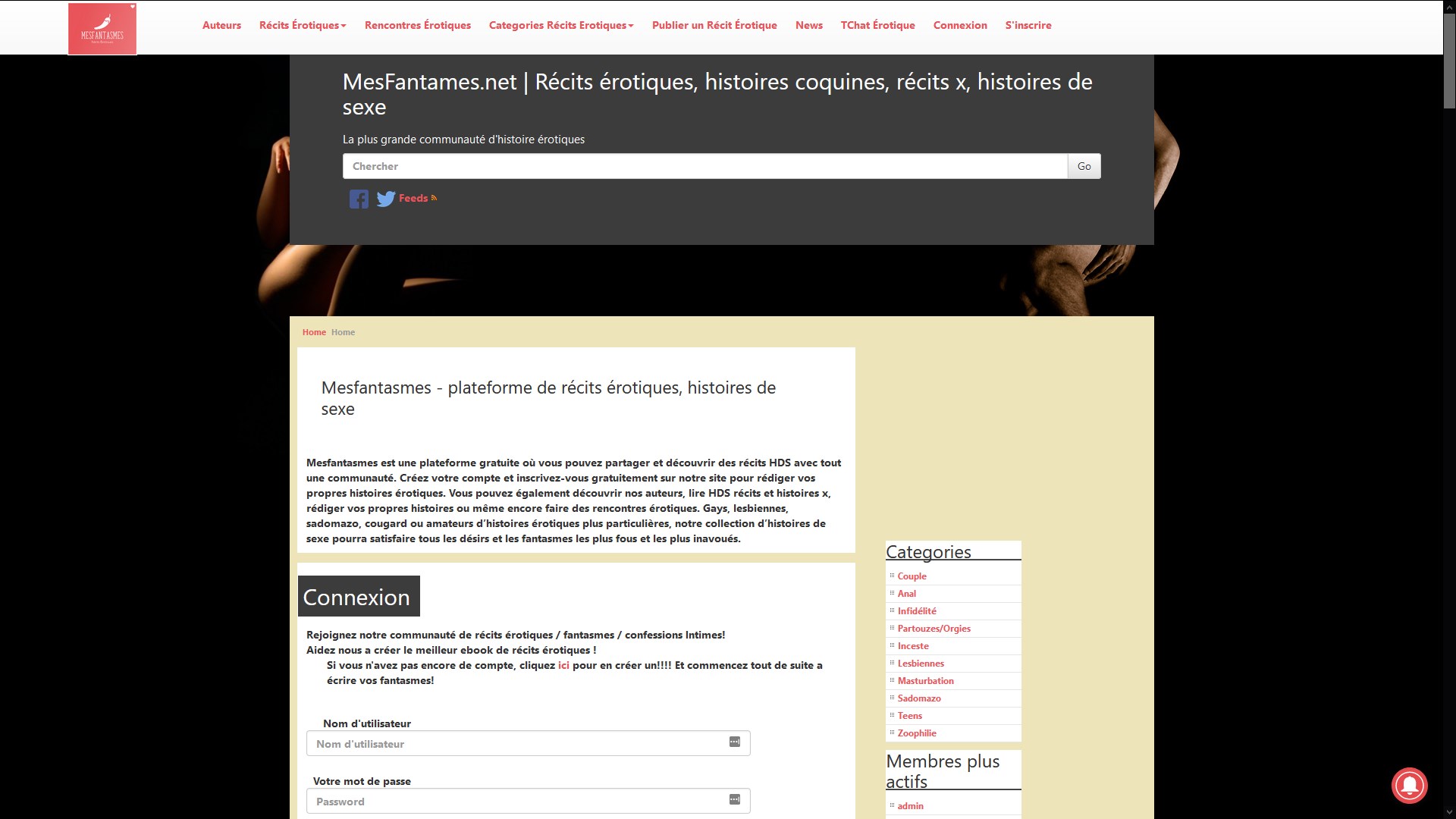
Task: Open the Twitter bird icon
Action: (x=386, y=199)
